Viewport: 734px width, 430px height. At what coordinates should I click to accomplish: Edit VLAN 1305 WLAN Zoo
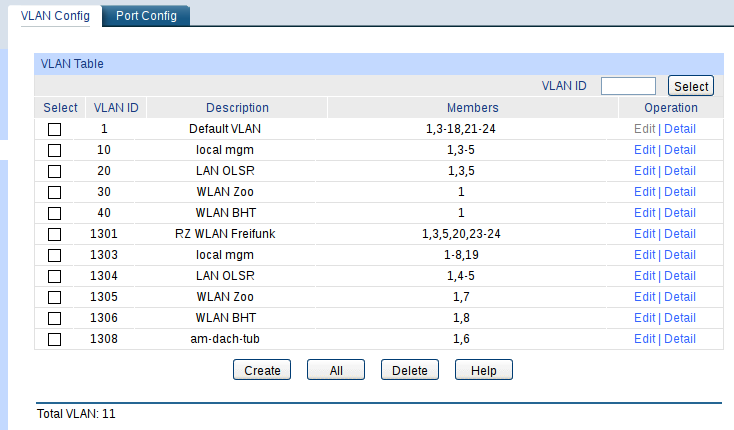645,297
